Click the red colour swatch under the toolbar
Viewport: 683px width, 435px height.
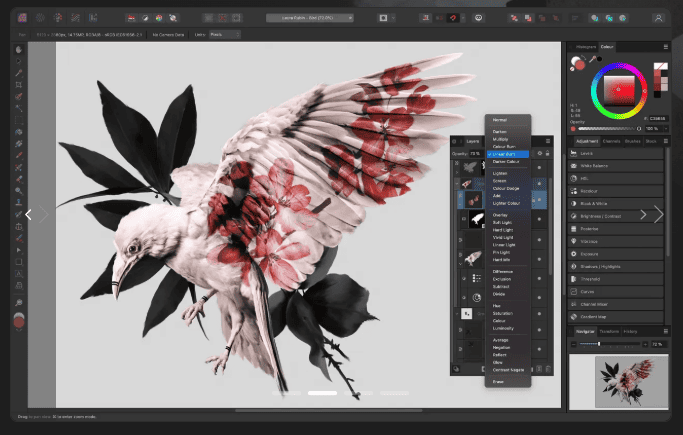pyautogui.click(x=19, y=322)
